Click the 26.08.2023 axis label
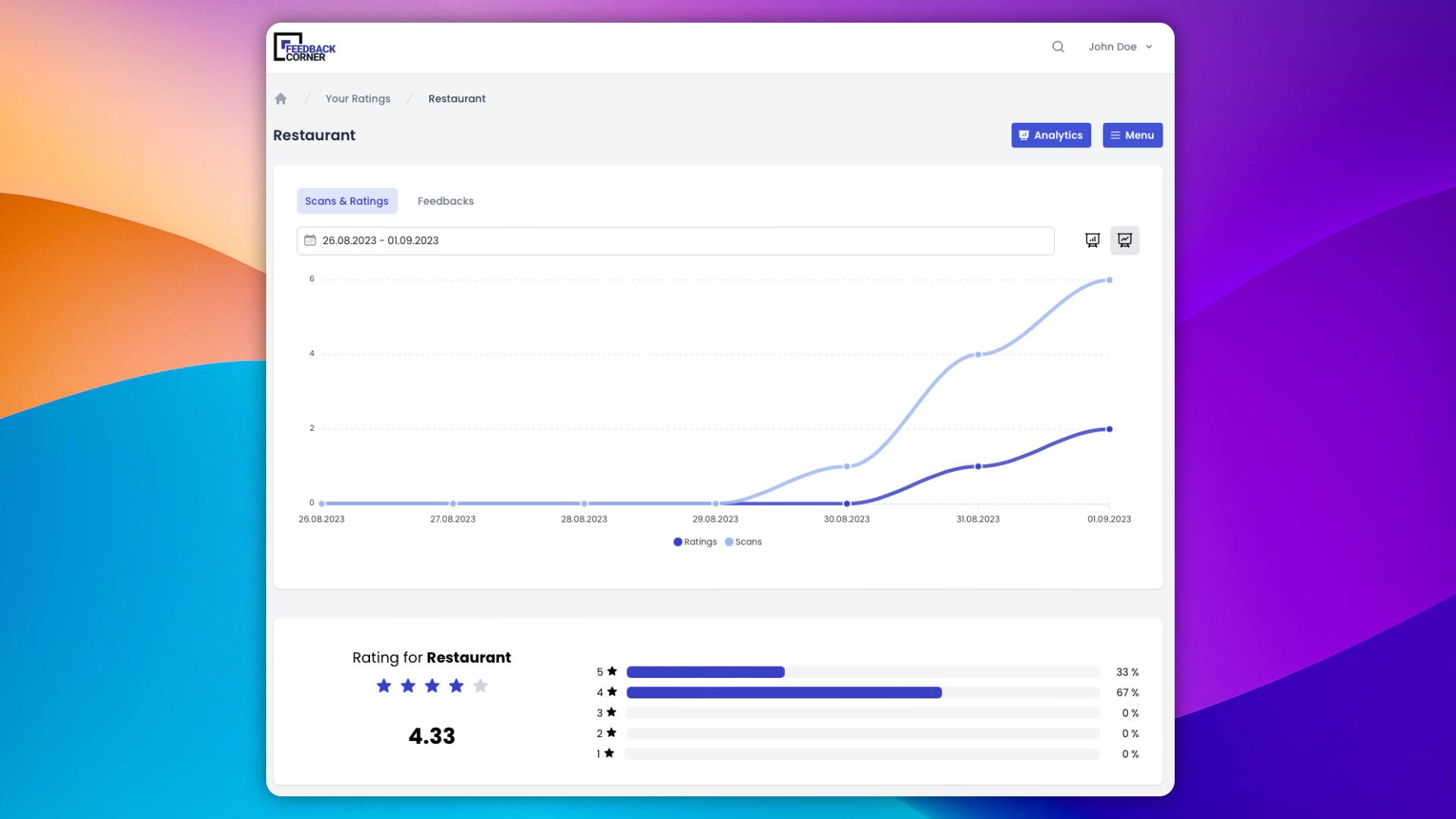This screenshot has height=819, width=1456. (322, 519)
